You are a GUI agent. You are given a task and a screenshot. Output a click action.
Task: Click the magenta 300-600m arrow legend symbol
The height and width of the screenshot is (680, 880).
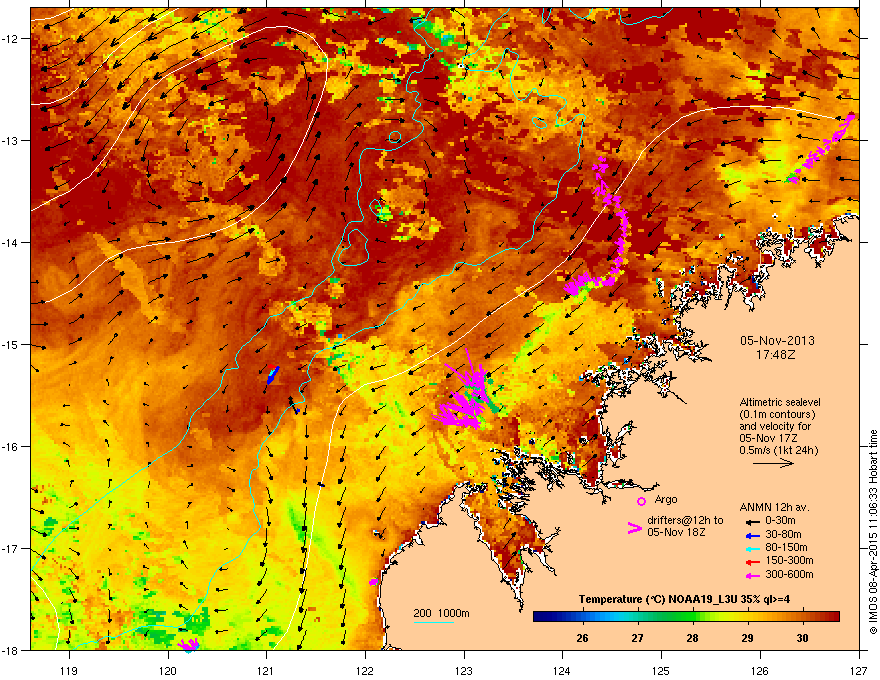coord(751,575)
